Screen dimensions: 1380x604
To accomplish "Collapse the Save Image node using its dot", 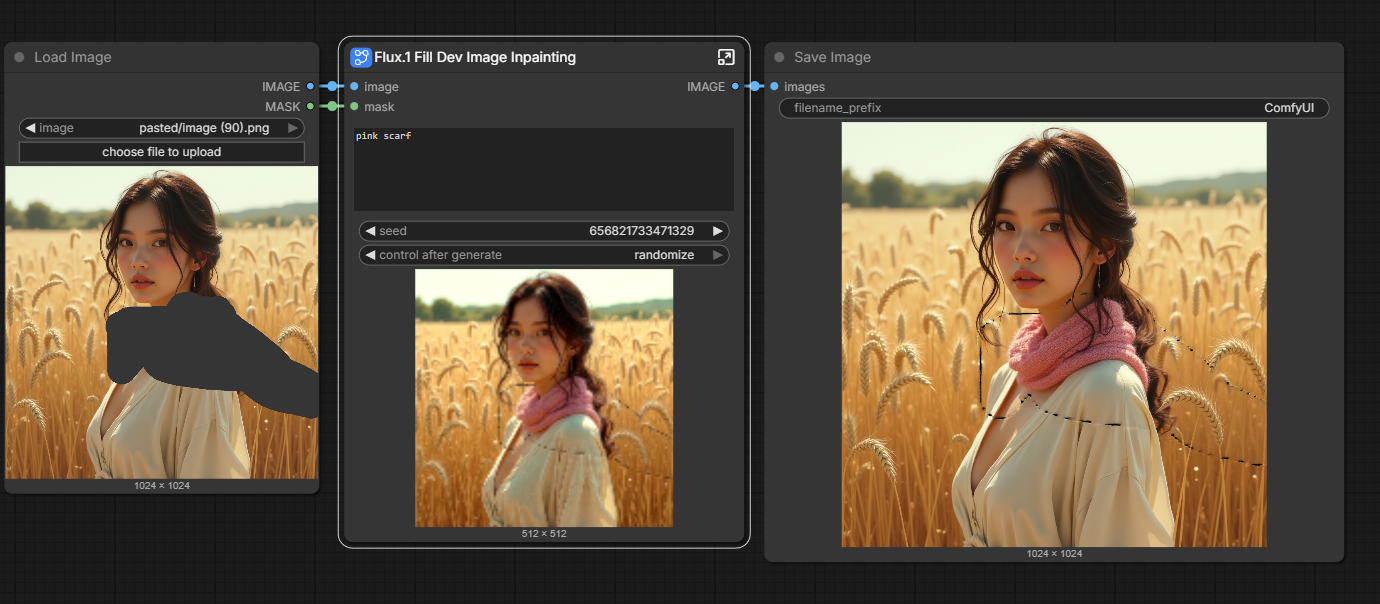I will pyautogui.click(x=779, y=57).
